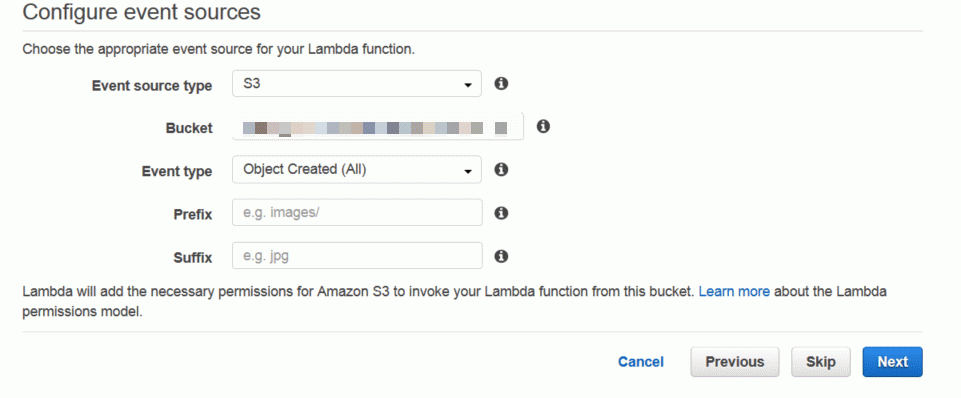Viewport: 961px width, 398px height.
Task: Click the Configure event sources heading
Action: 142,12
